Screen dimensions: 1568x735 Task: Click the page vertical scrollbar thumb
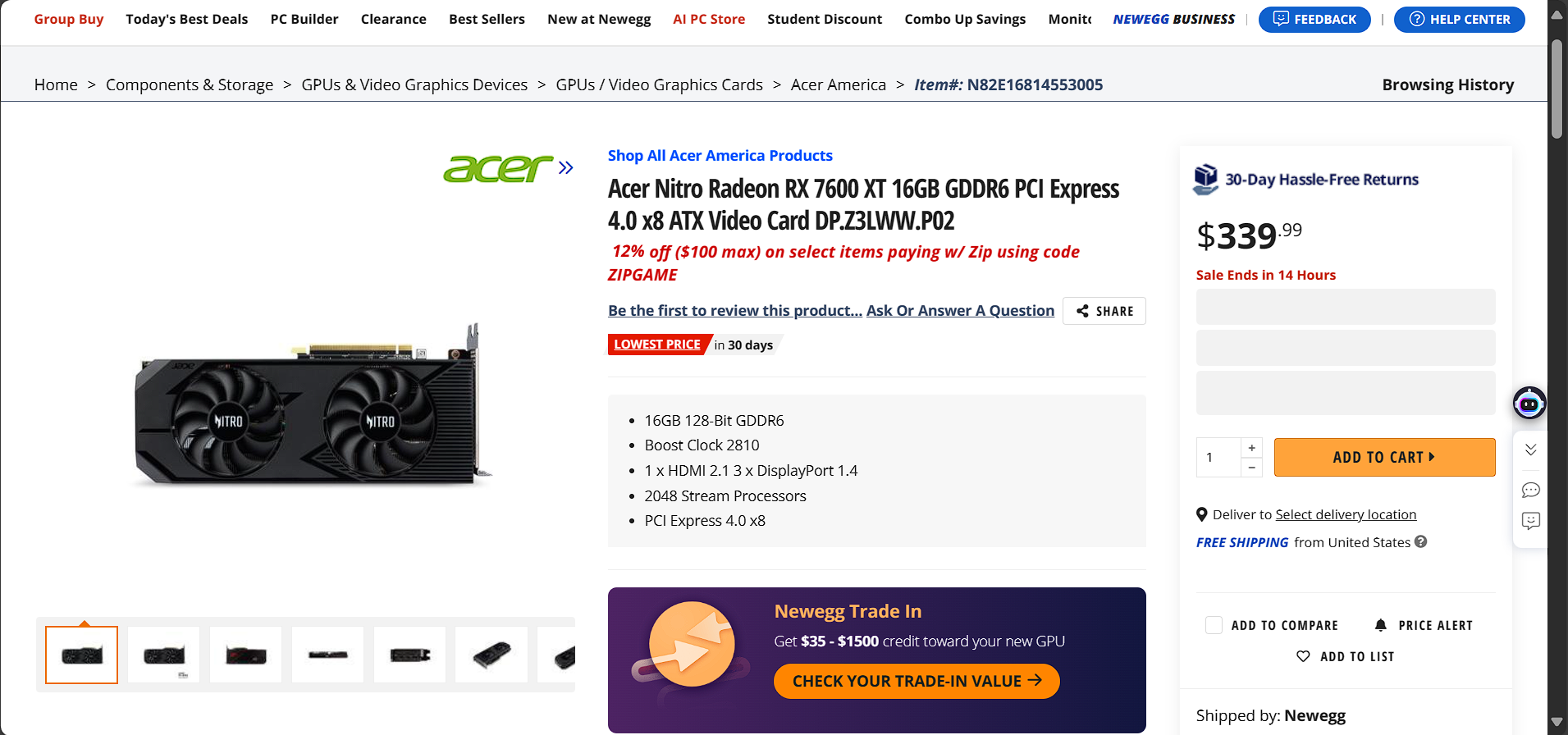1557,89
